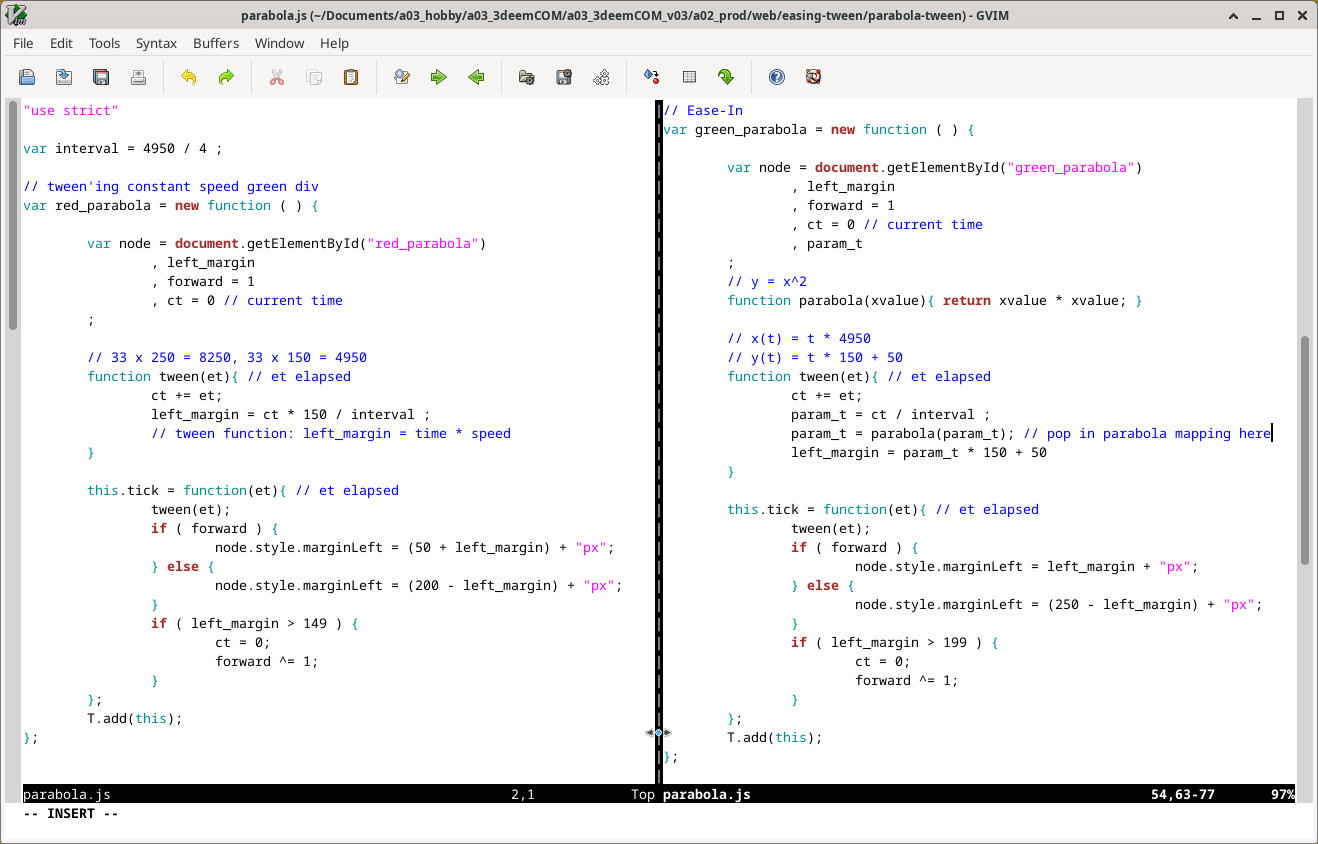Click the Find Previous green arrow

point(476,77)
